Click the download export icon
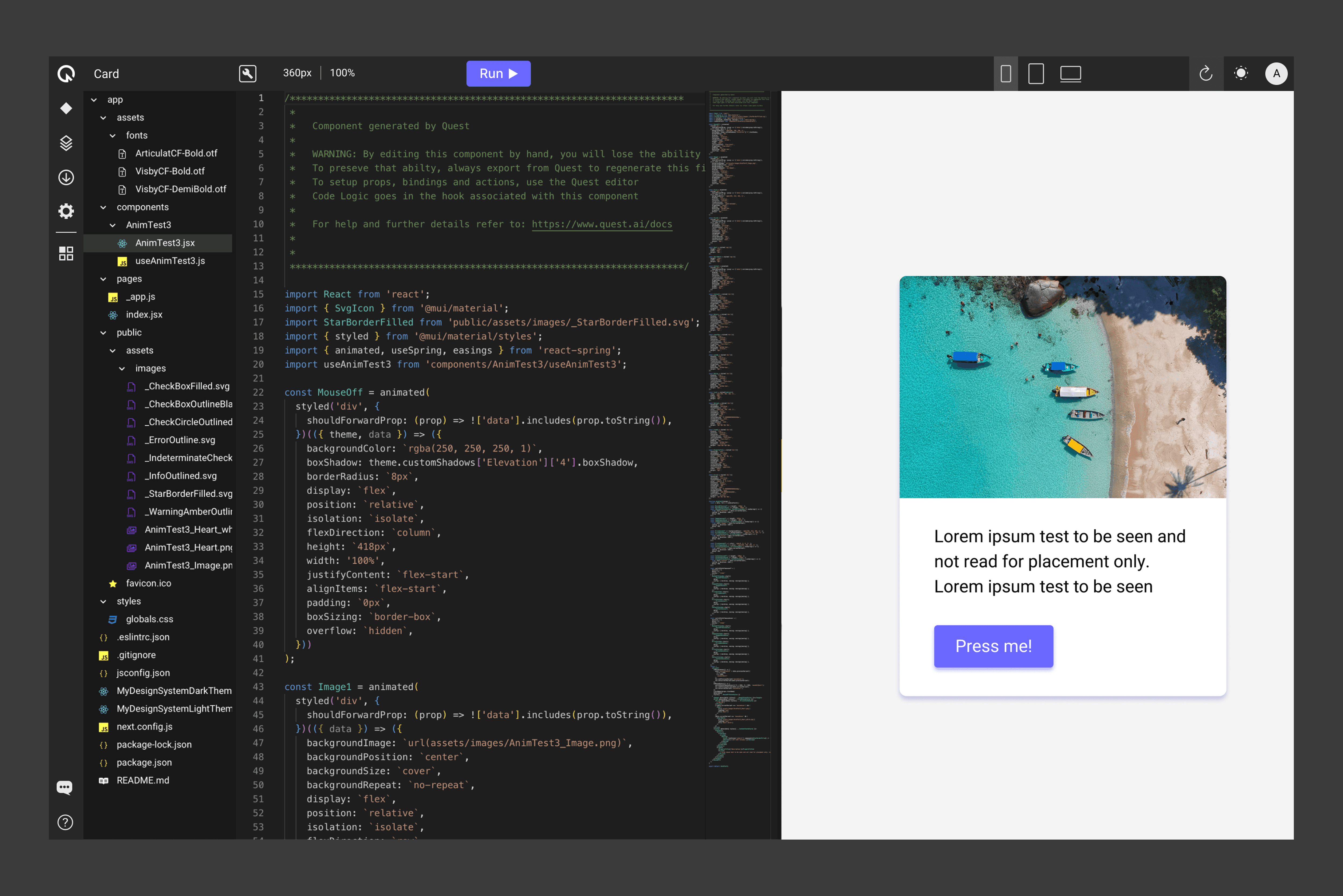The height and width of the screenshot is (896, 1343). [66, 178]
